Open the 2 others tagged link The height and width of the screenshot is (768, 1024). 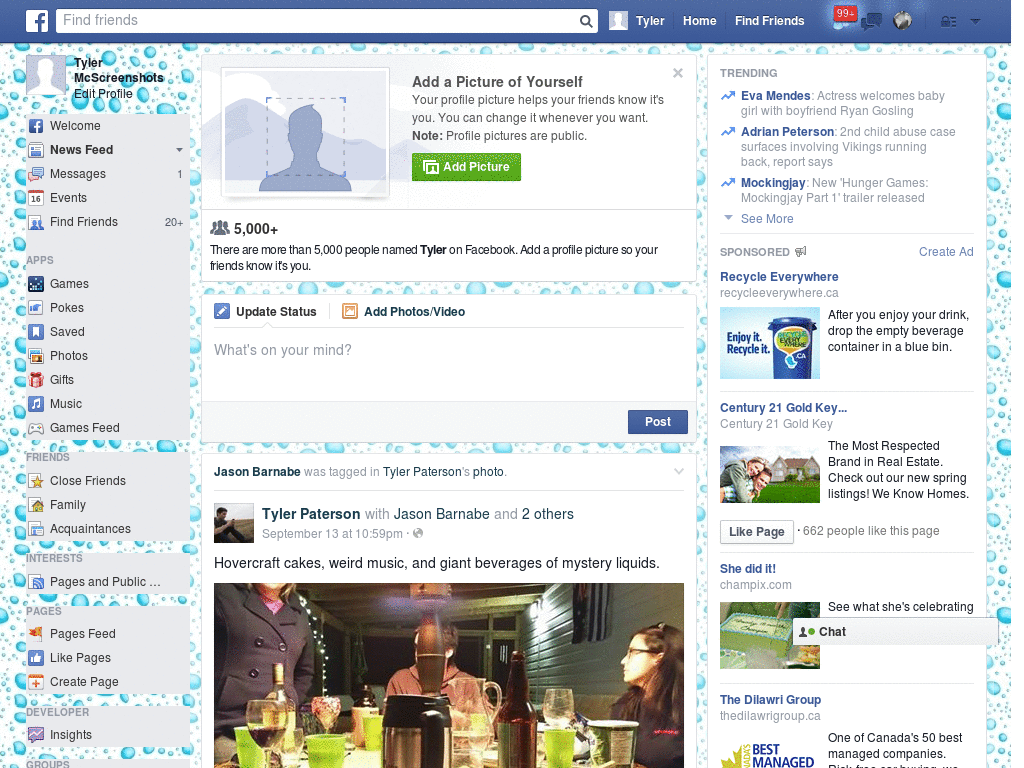tap(547, 514)
